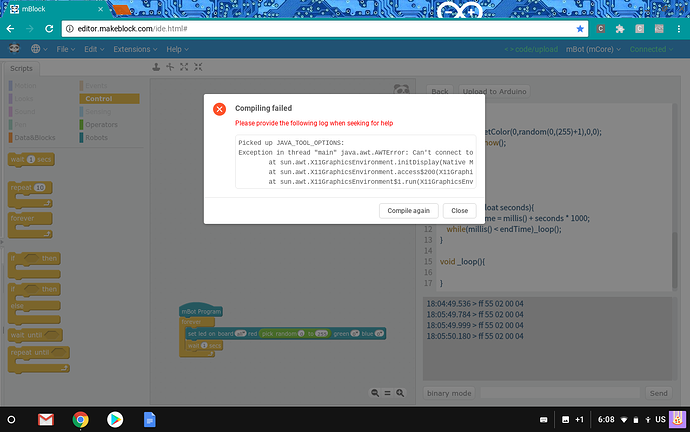Open Chrome from the shelf
Image resolution: width=690 pixels, height=432 pixels.
[80, 420]
